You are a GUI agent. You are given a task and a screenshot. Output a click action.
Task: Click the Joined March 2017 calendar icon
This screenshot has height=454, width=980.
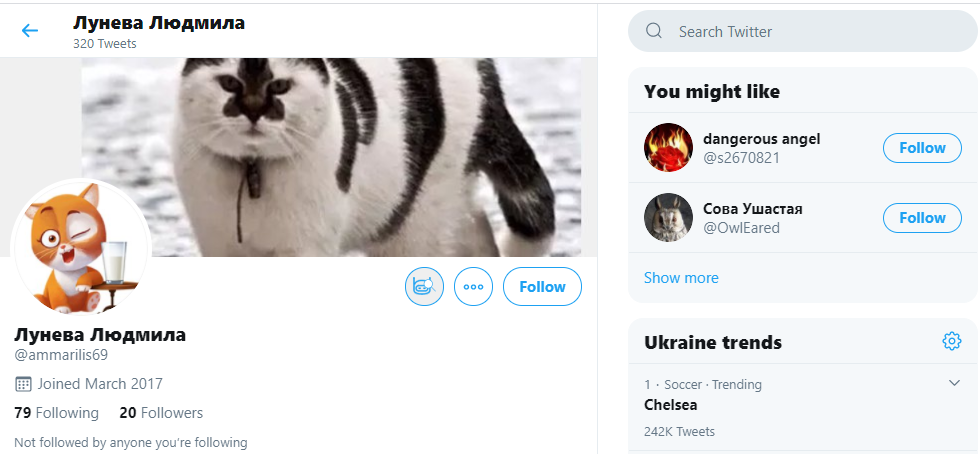[23, 384]
